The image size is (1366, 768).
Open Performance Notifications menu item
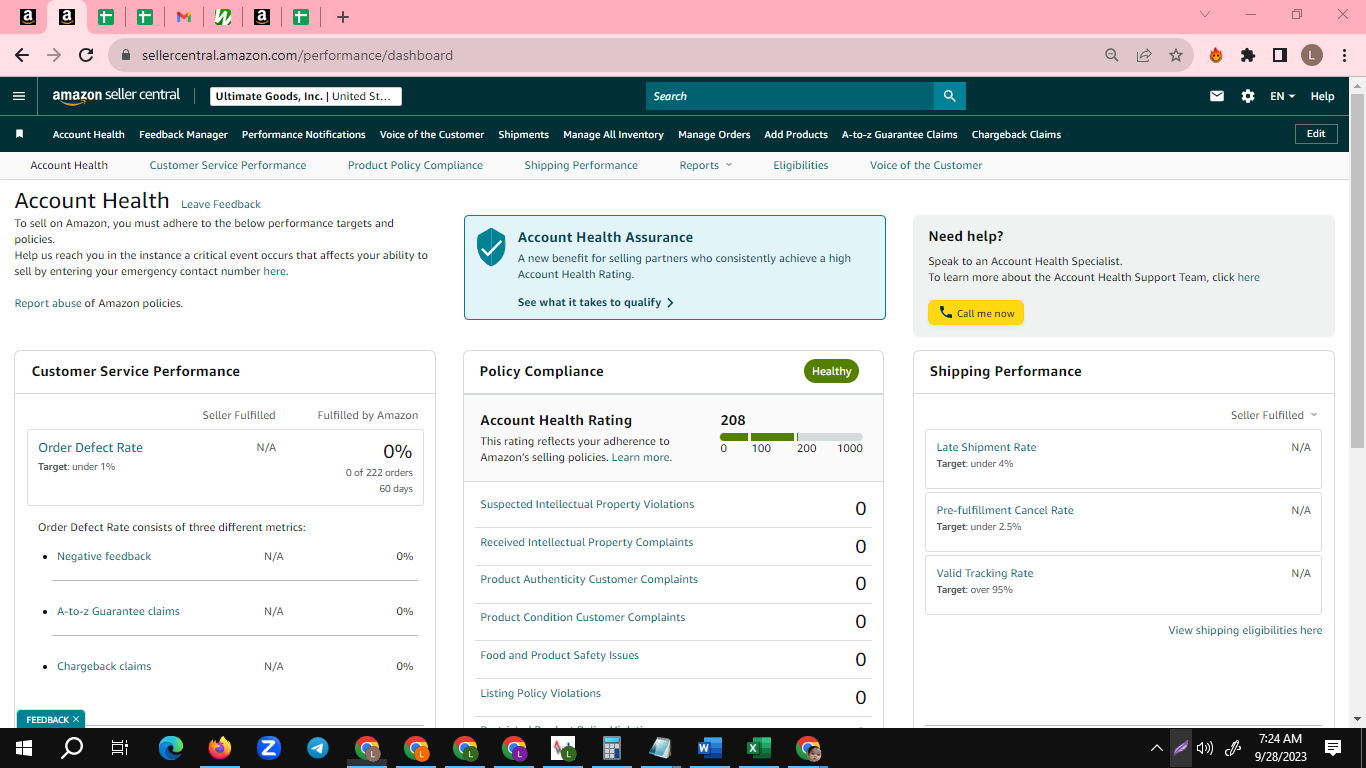[x=304, y=134]
